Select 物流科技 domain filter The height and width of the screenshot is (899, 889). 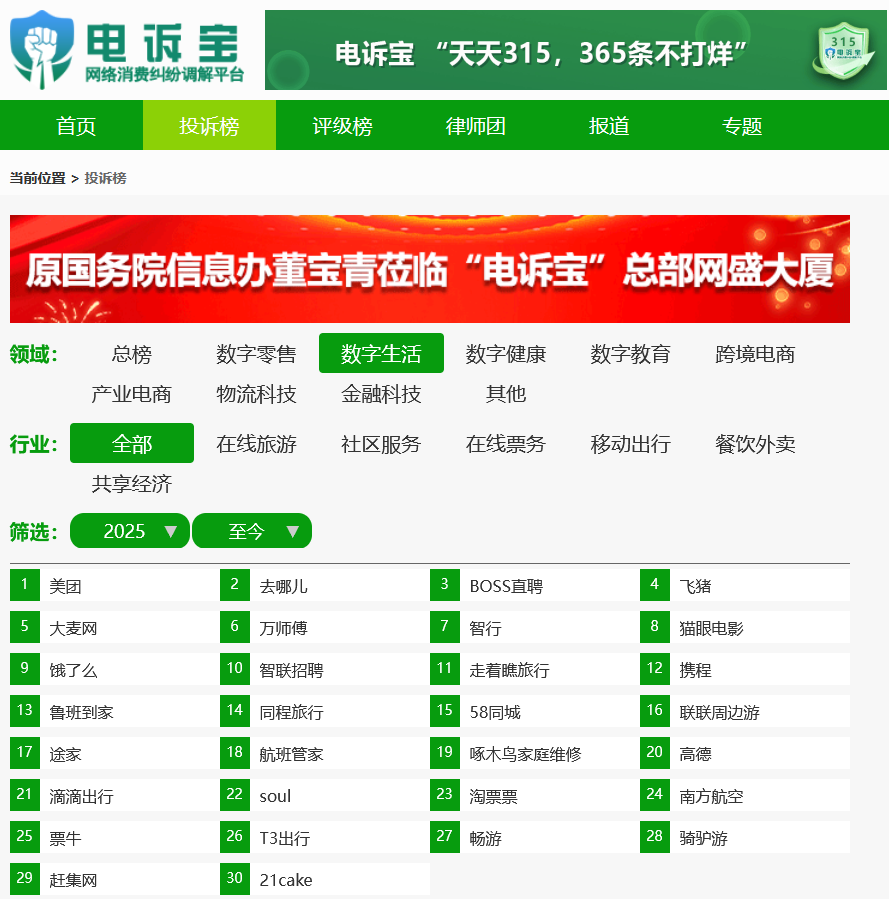(x=256, y=394)
